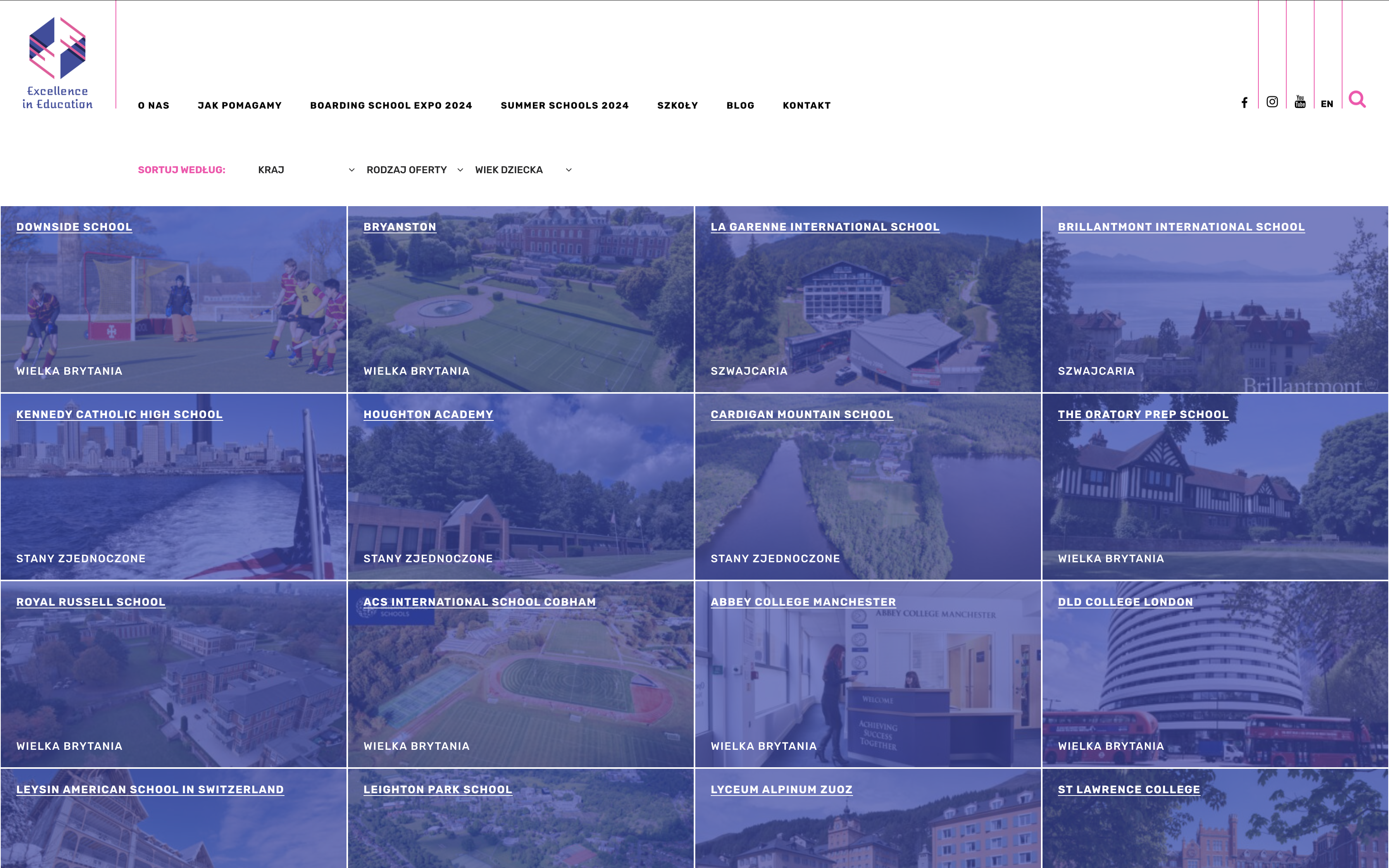This screenshot has height=868, width=1389.
Task: Open the Lyceum Alpinum Zuoz link
Action: 781,790
